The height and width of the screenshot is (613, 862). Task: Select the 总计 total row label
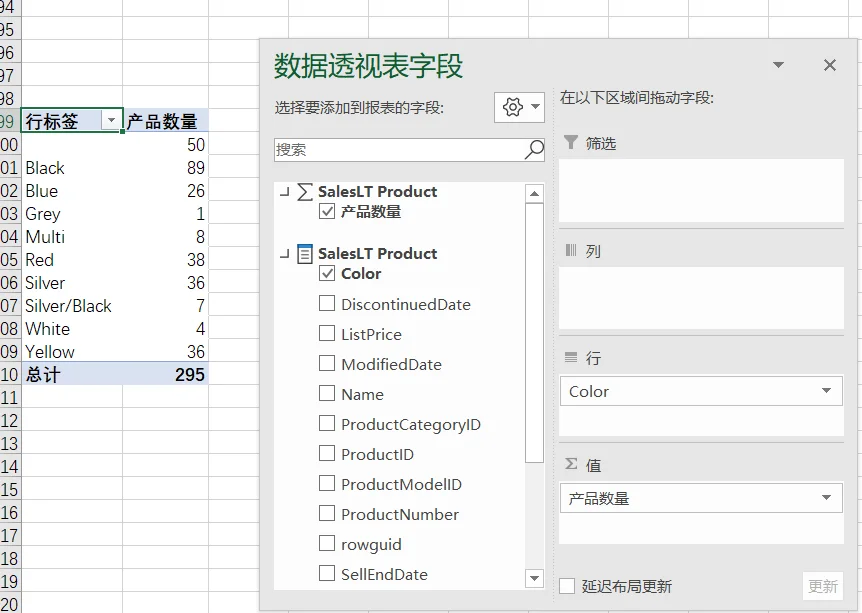tap(72, 375)
